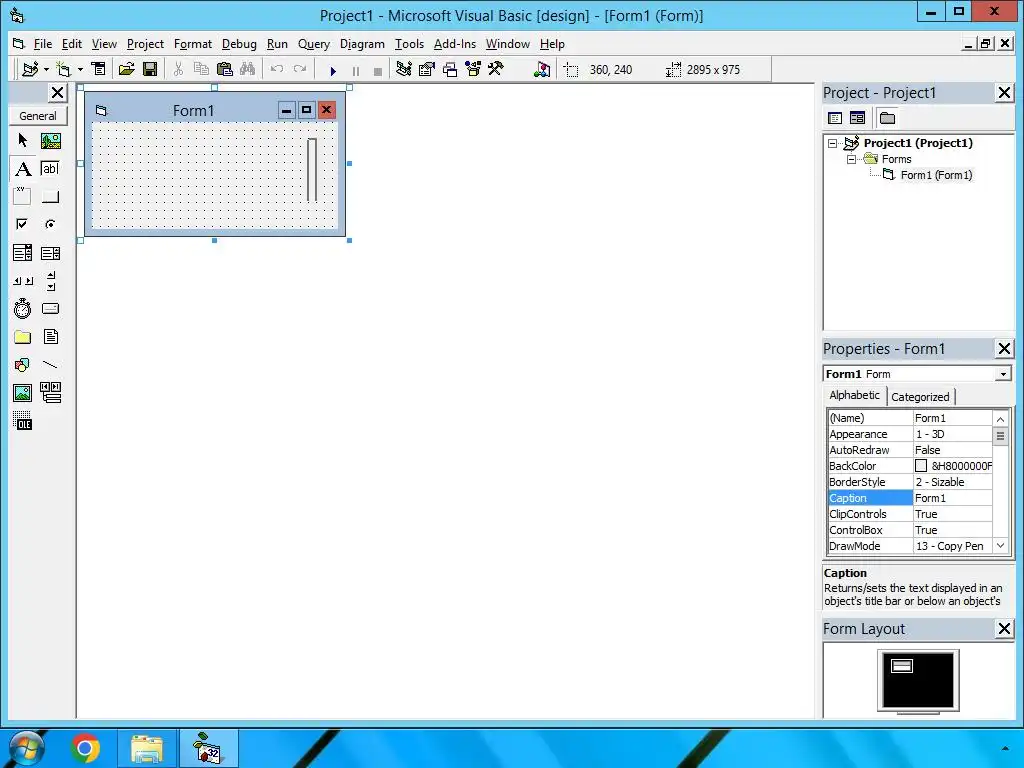Open the Add Project dropdown arrow

coord(46,69)
